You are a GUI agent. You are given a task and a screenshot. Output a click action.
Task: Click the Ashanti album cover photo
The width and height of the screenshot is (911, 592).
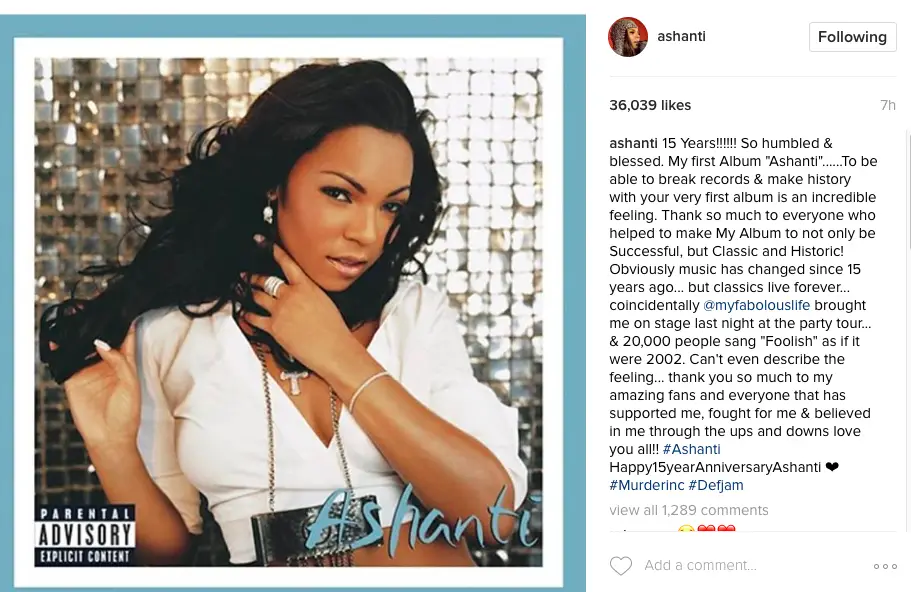point(288,312)
